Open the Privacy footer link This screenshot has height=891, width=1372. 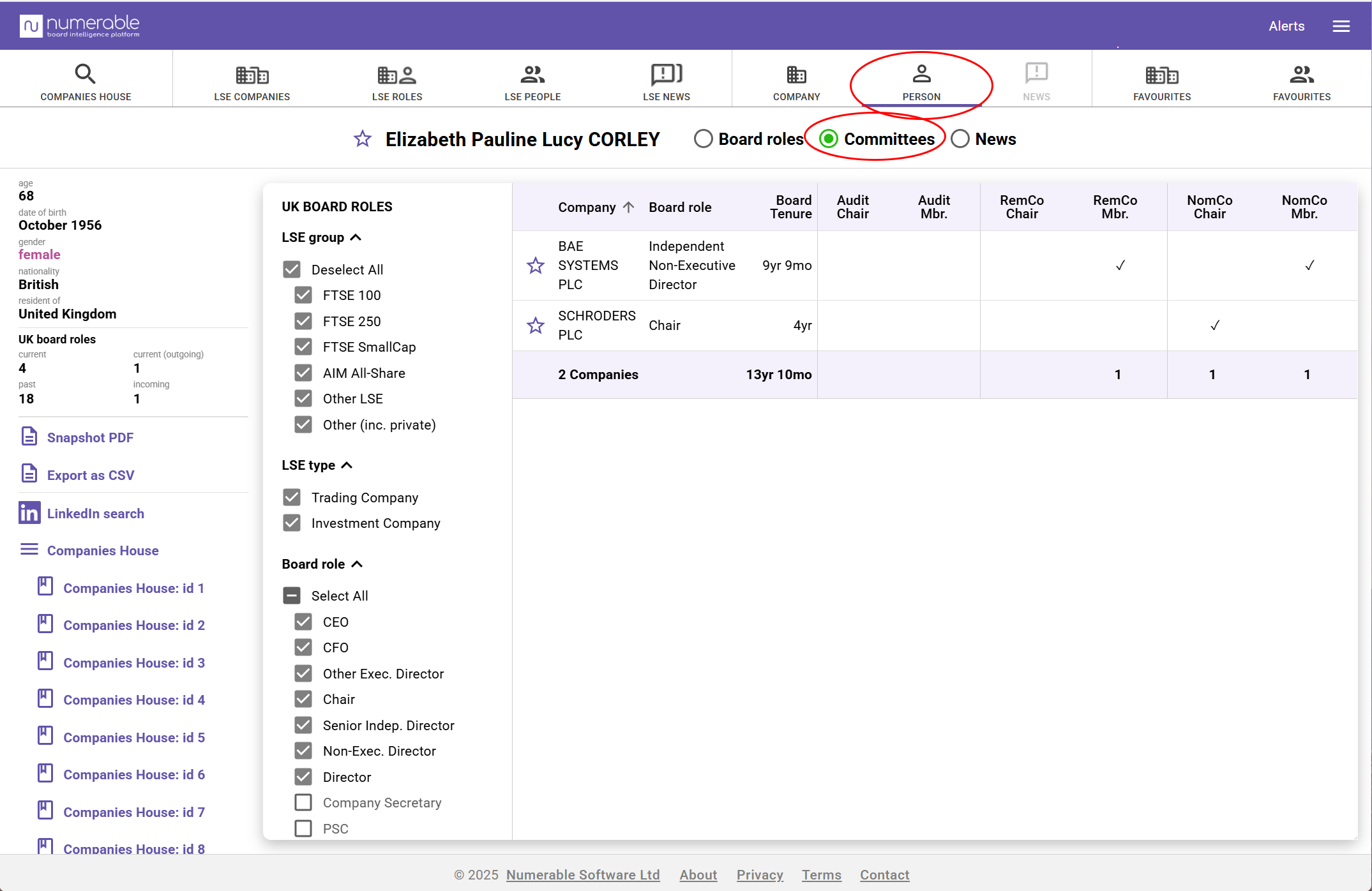(x=760, y=874)
